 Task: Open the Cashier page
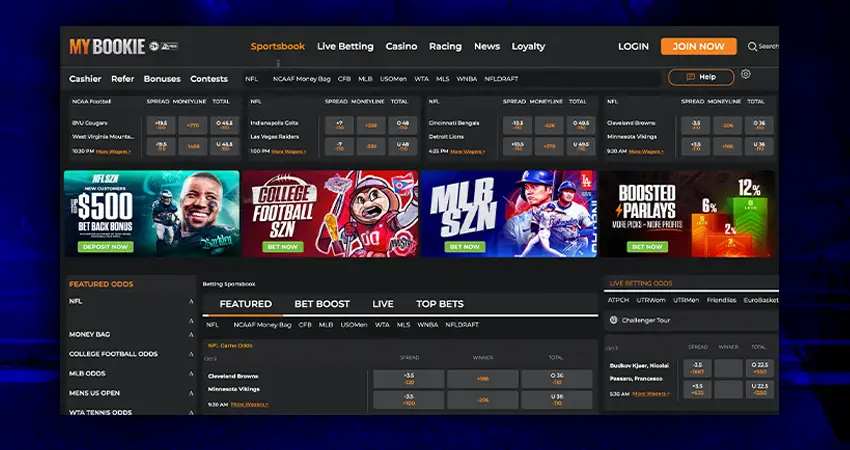(x=85, y=79)
